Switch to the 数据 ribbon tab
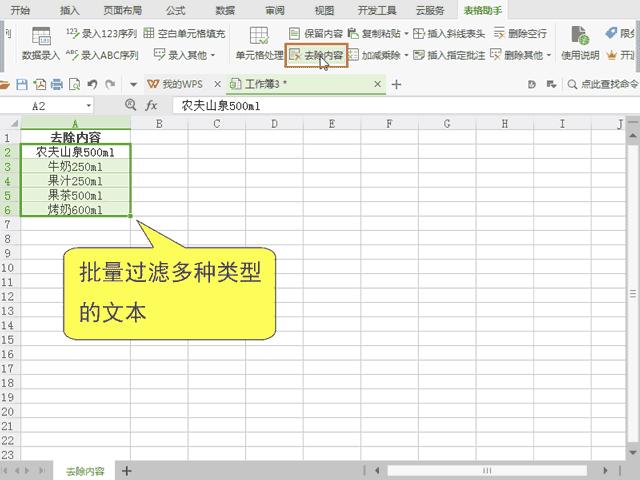This screenshot has width=640, height=480. (x=225, y=10)
